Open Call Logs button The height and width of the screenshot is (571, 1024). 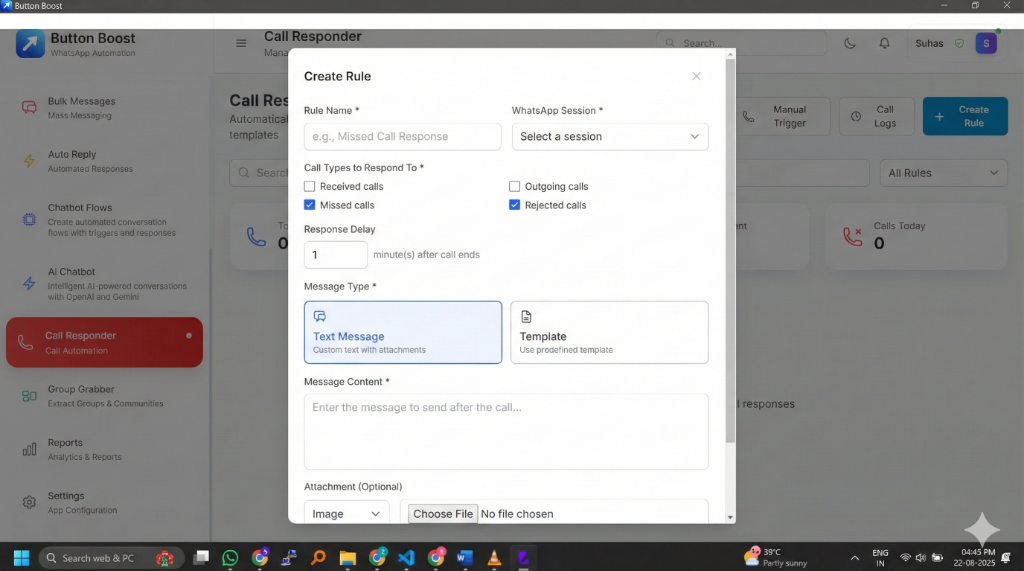click(x=876, y=116)
